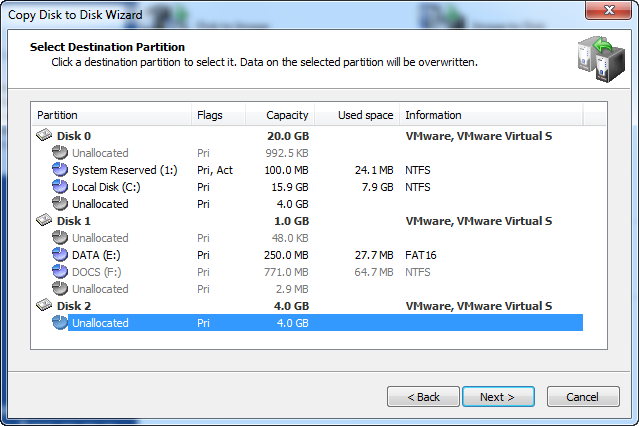Click the Copy Disk to Disk Wizard title
639x426 pixels.
coord(75,15)
